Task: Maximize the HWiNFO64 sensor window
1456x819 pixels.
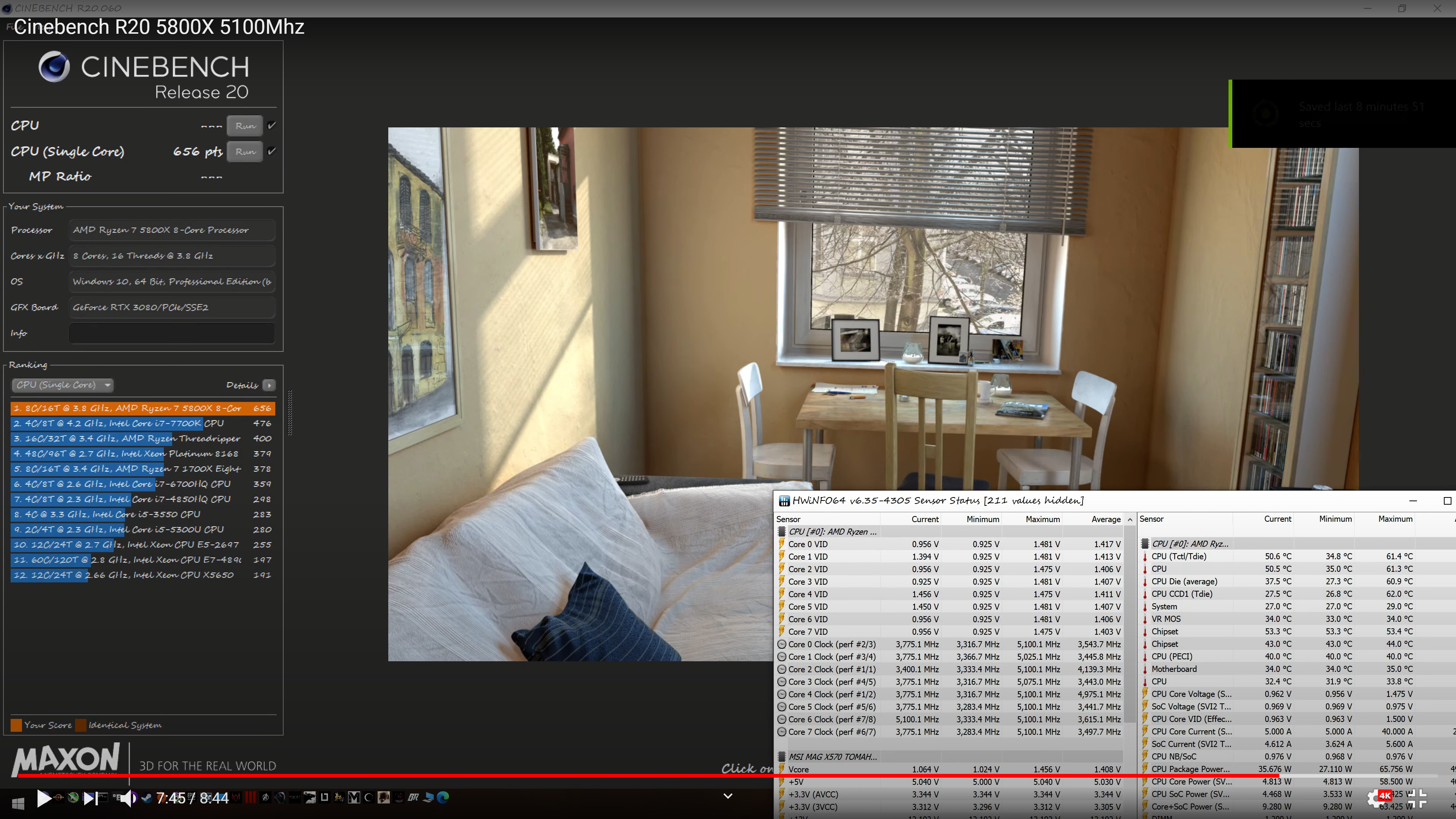Action: [1447, 501]
